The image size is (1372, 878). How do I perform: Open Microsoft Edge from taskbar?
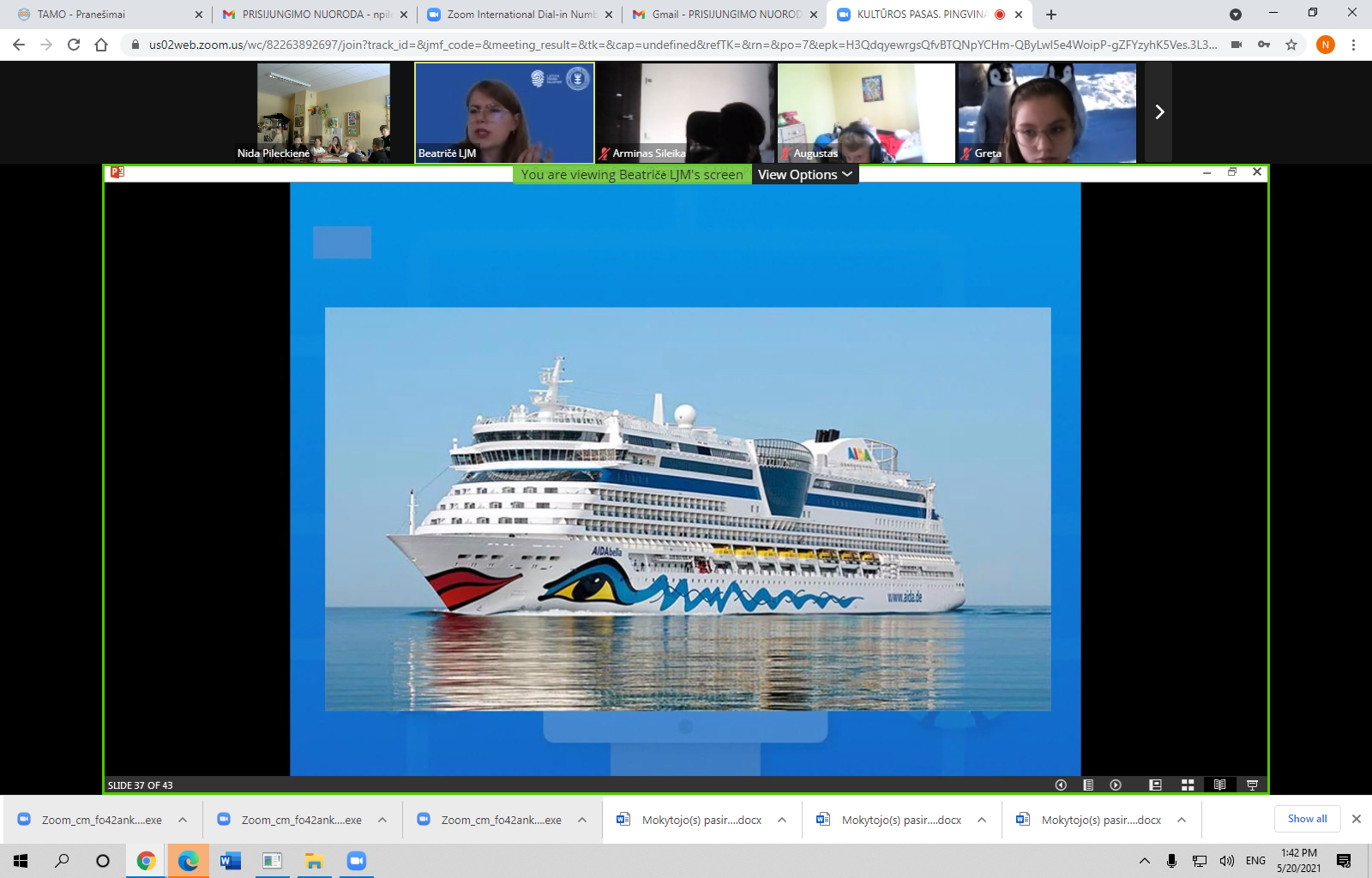188,861
